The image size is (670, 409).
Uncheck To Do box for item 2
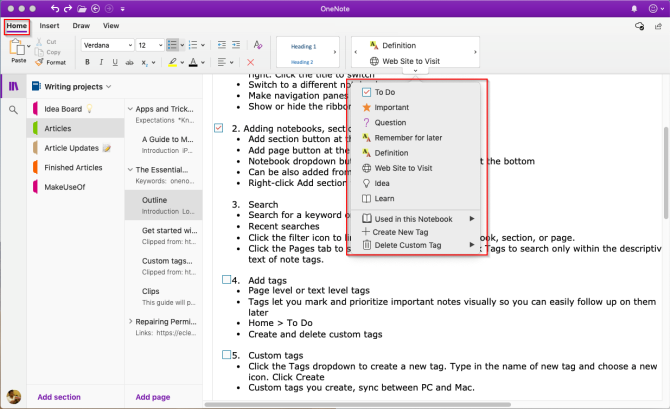click(x=218, y=128)
